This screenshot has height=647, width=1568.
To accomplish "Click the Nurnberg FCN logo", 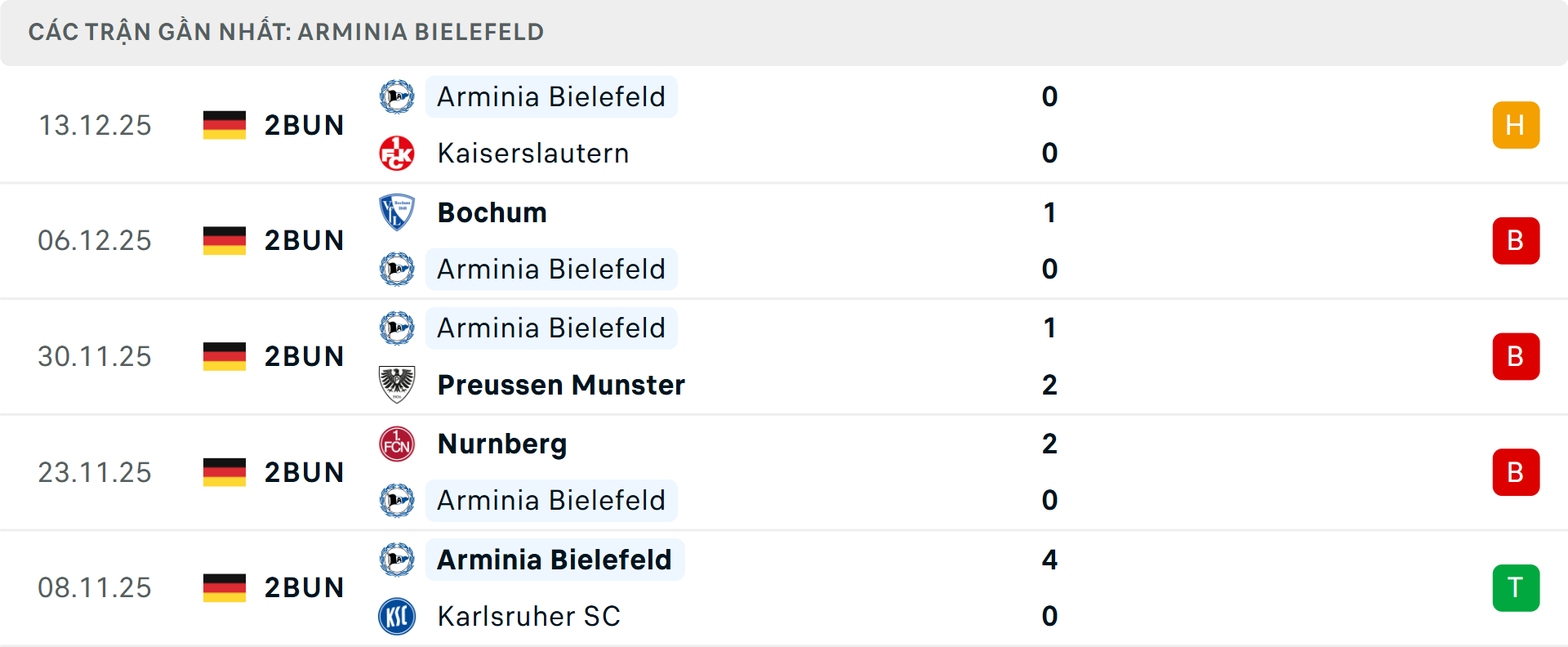I will coord(398,444).
